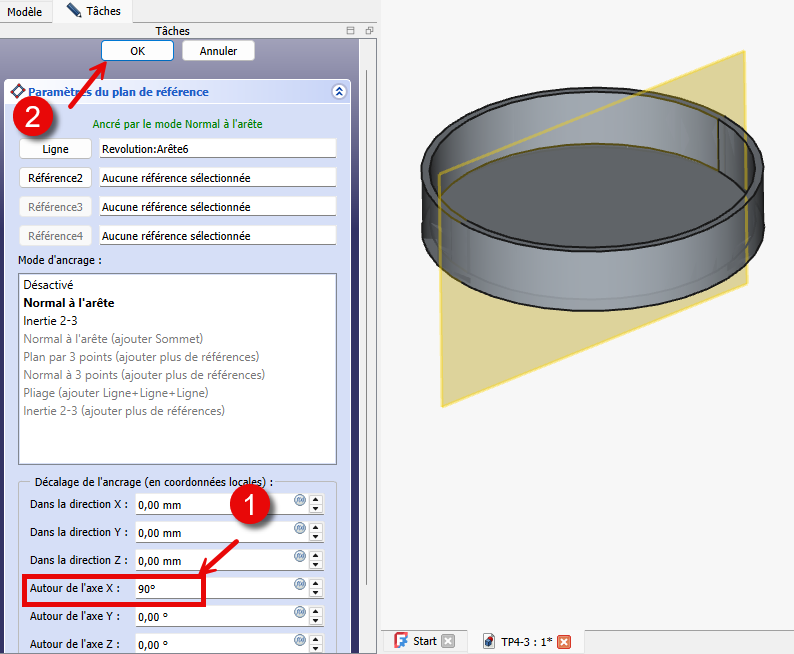The height and width of the screenshot is (654, 794).
Task: Close the TP4-3 document tab
Action: [564, 641]
